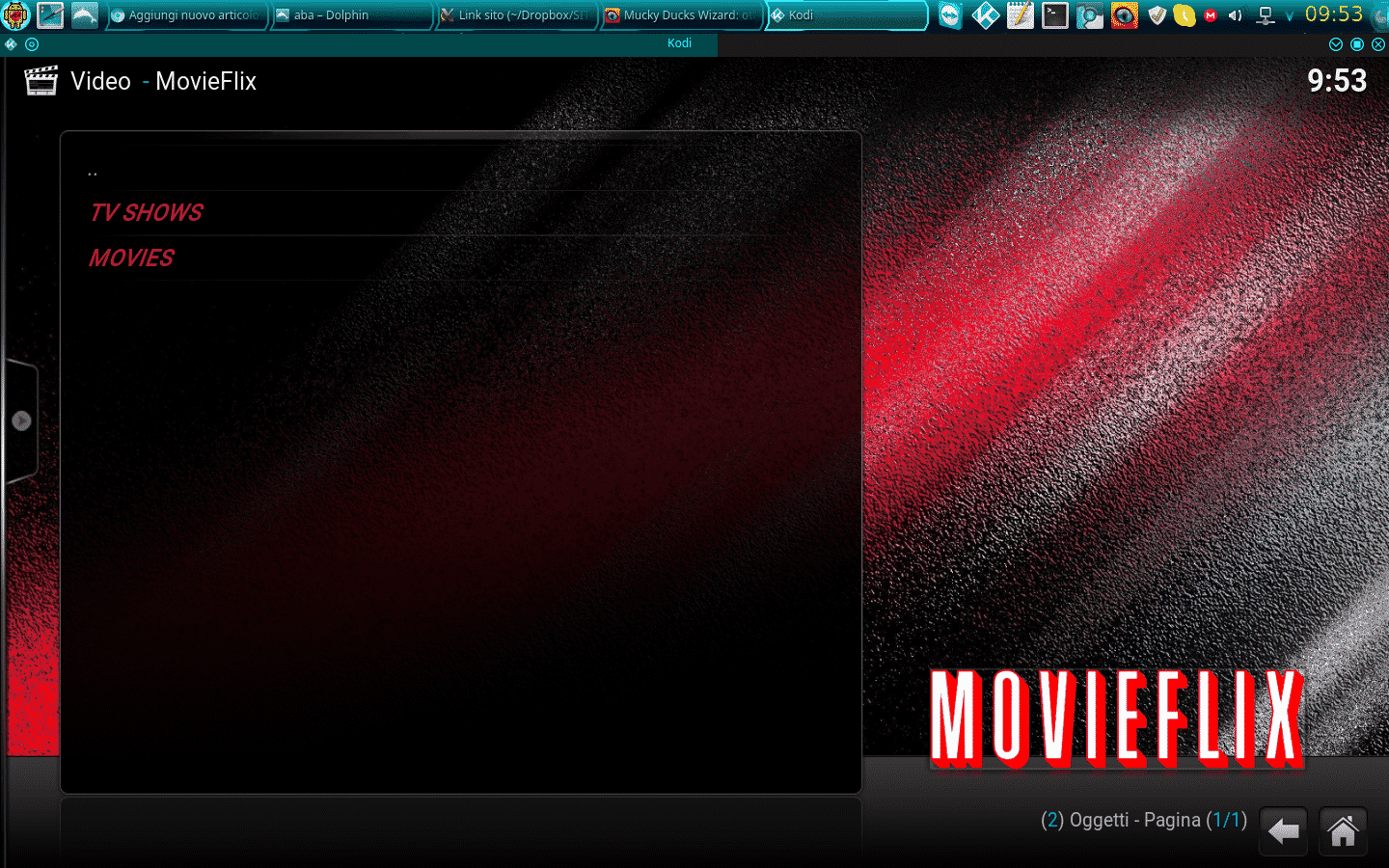Click the clapperboard Video icon
1389x868 pixels.
click(x=41, y=81)
